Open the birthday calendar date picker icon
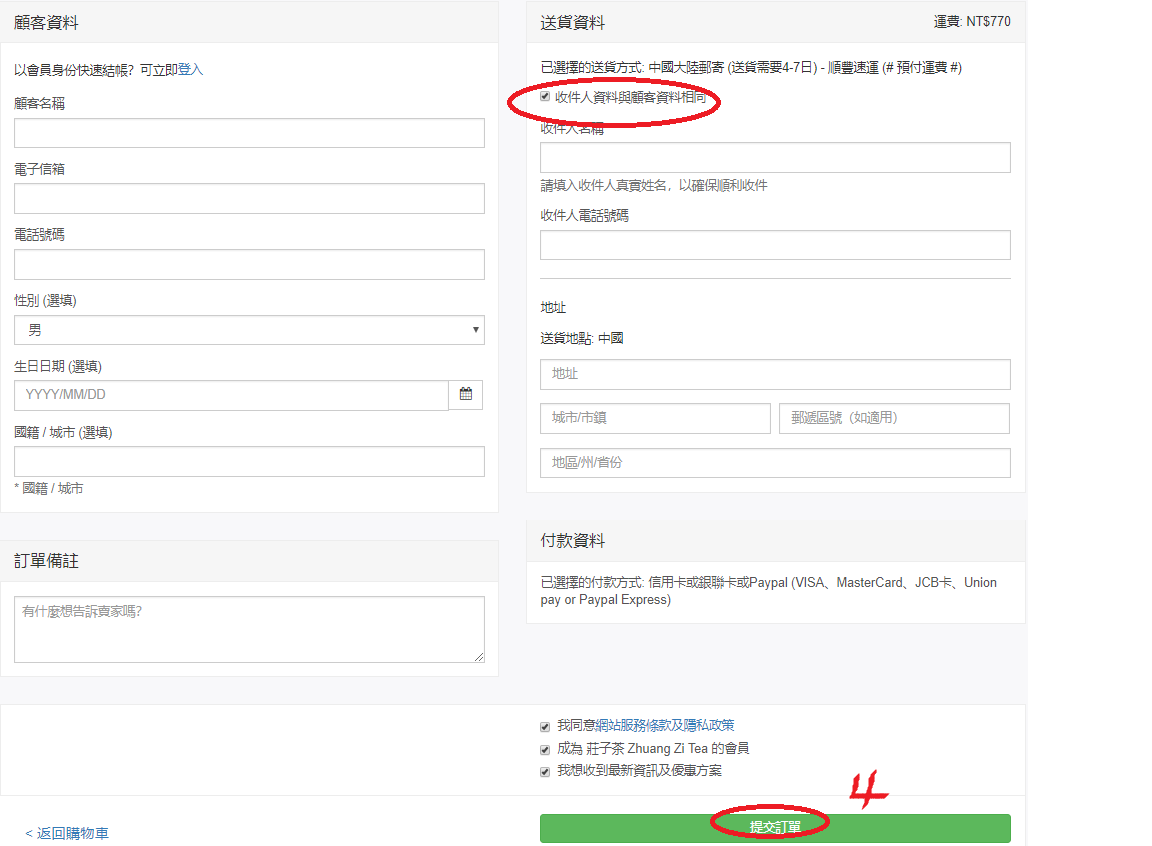Screen dimensions: 1152x846 click(466, 395)
